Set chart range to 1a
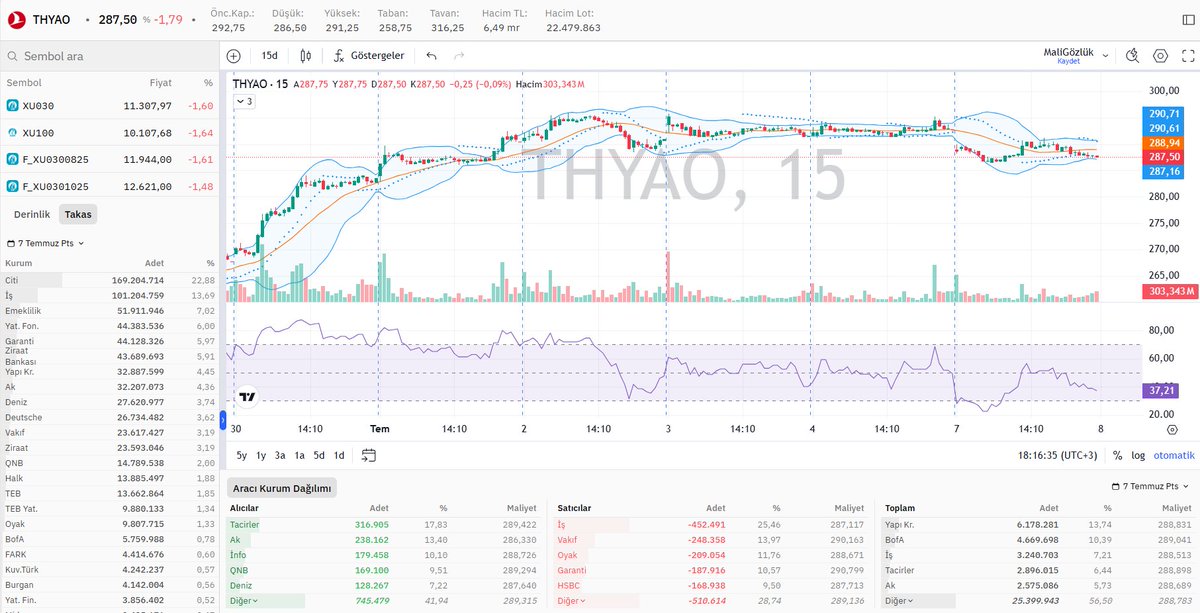1200x613 pixels. tap(300, 455)
